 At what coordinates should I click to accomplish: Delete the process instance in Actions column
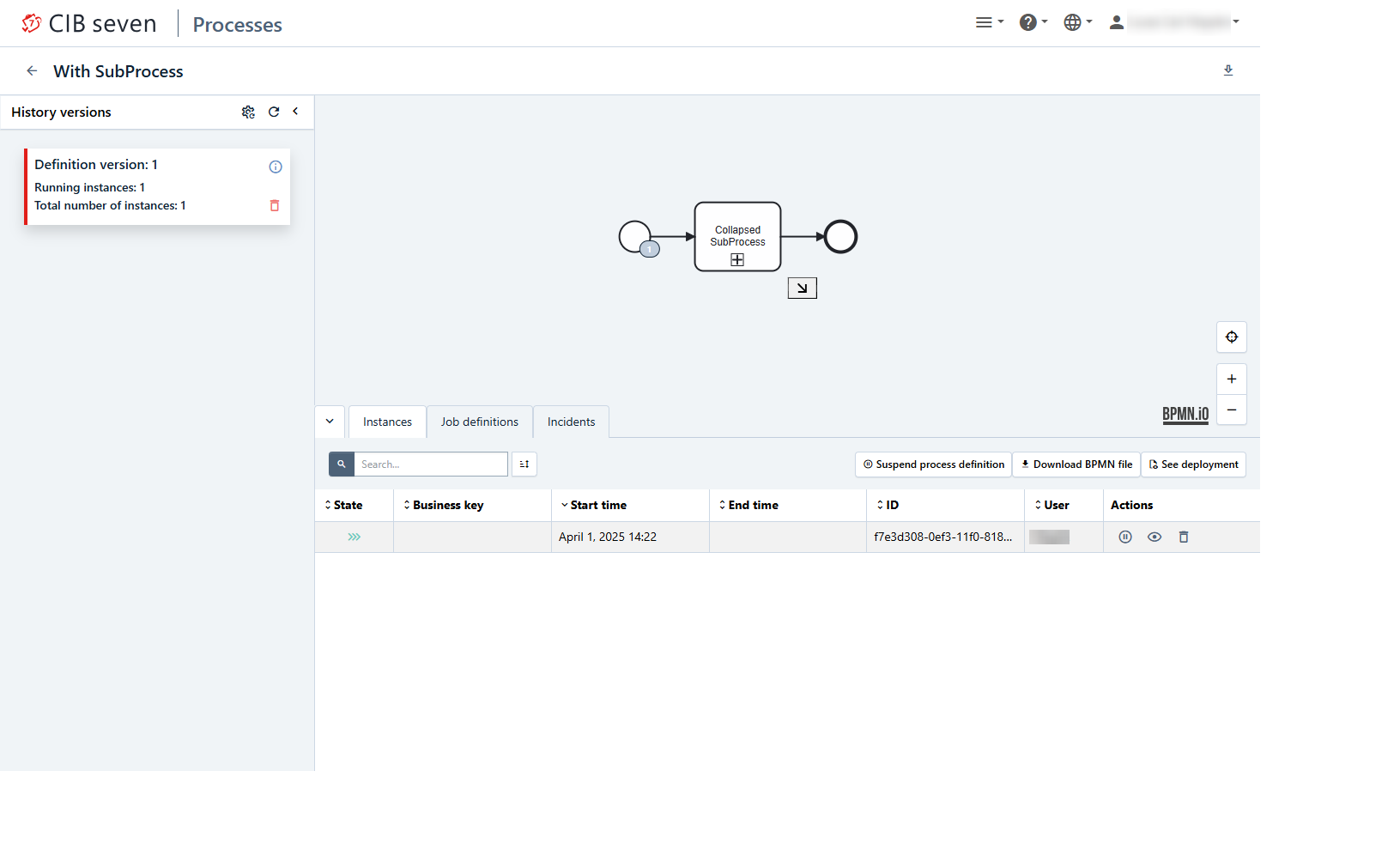tap(1184, 537)
